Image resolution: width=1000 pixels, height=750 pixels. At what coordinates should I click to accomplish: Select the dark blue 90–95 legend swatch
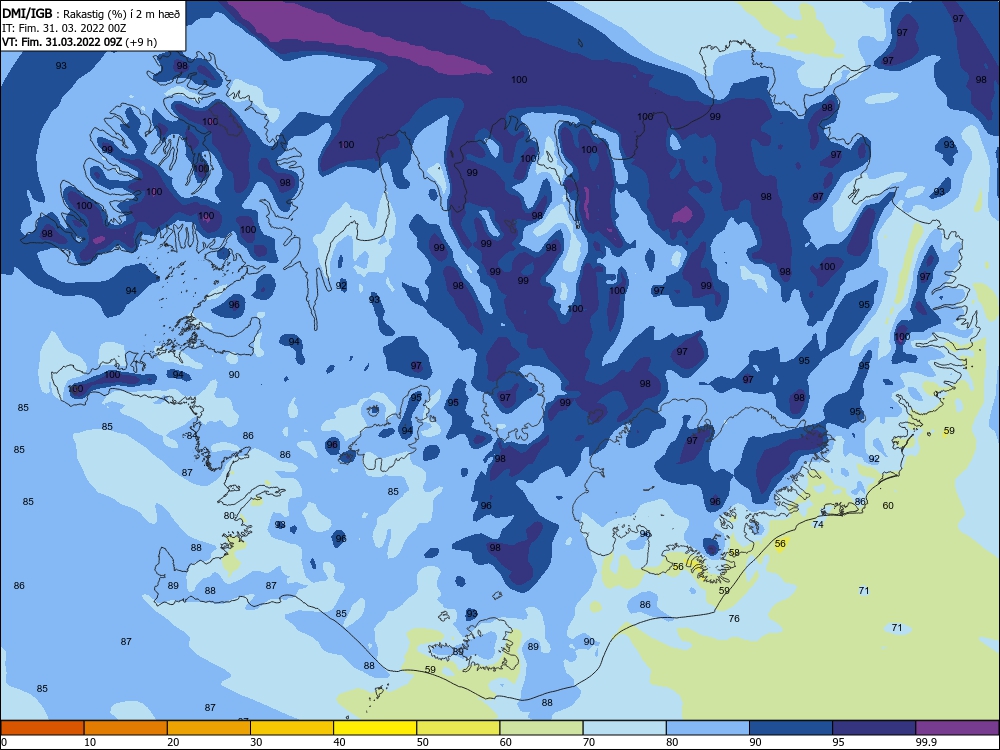(791, 728)
